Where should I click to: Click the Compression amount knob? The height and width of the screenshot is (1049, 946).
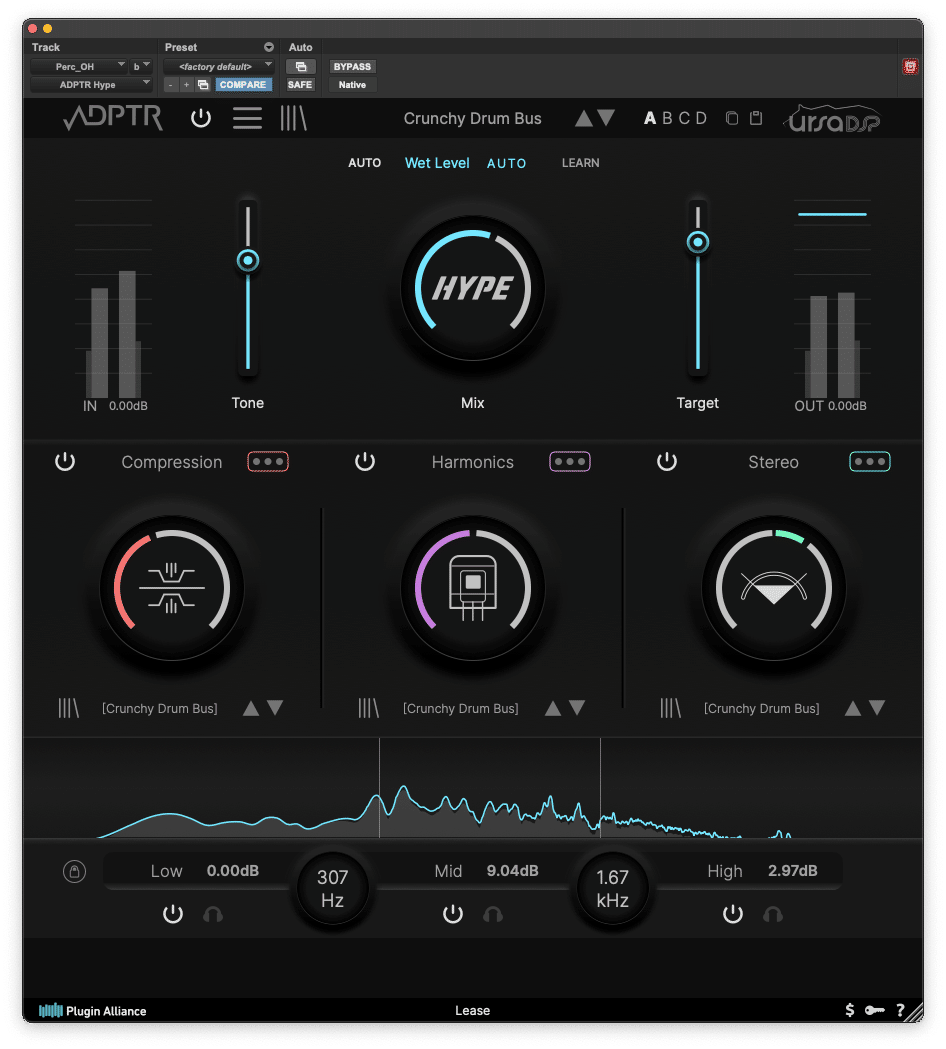tap(171, 588)
